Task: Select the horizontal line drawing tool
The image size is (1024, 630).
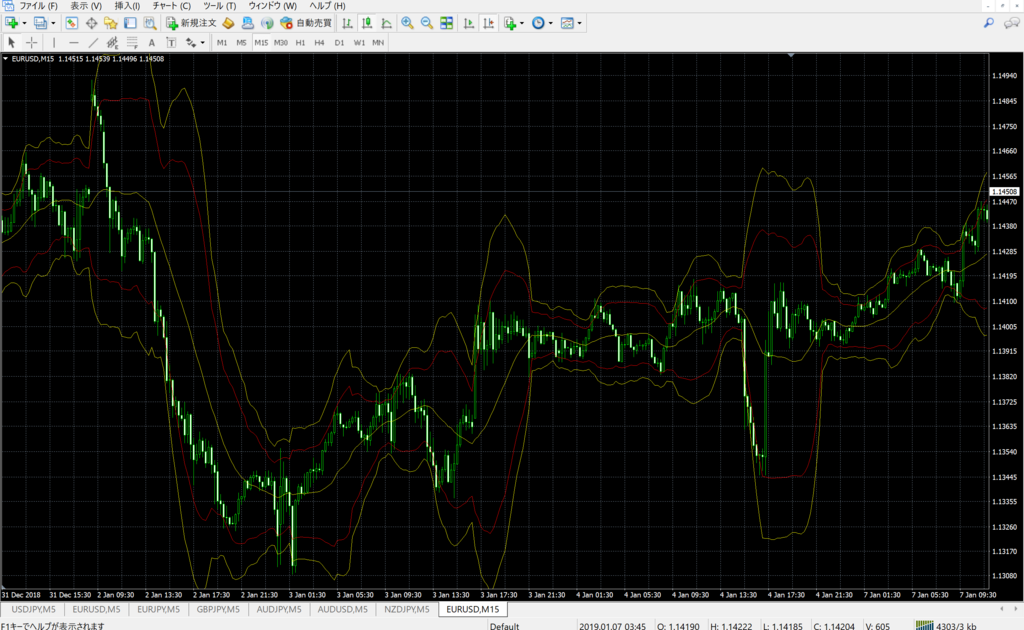Action: point(73,42)
